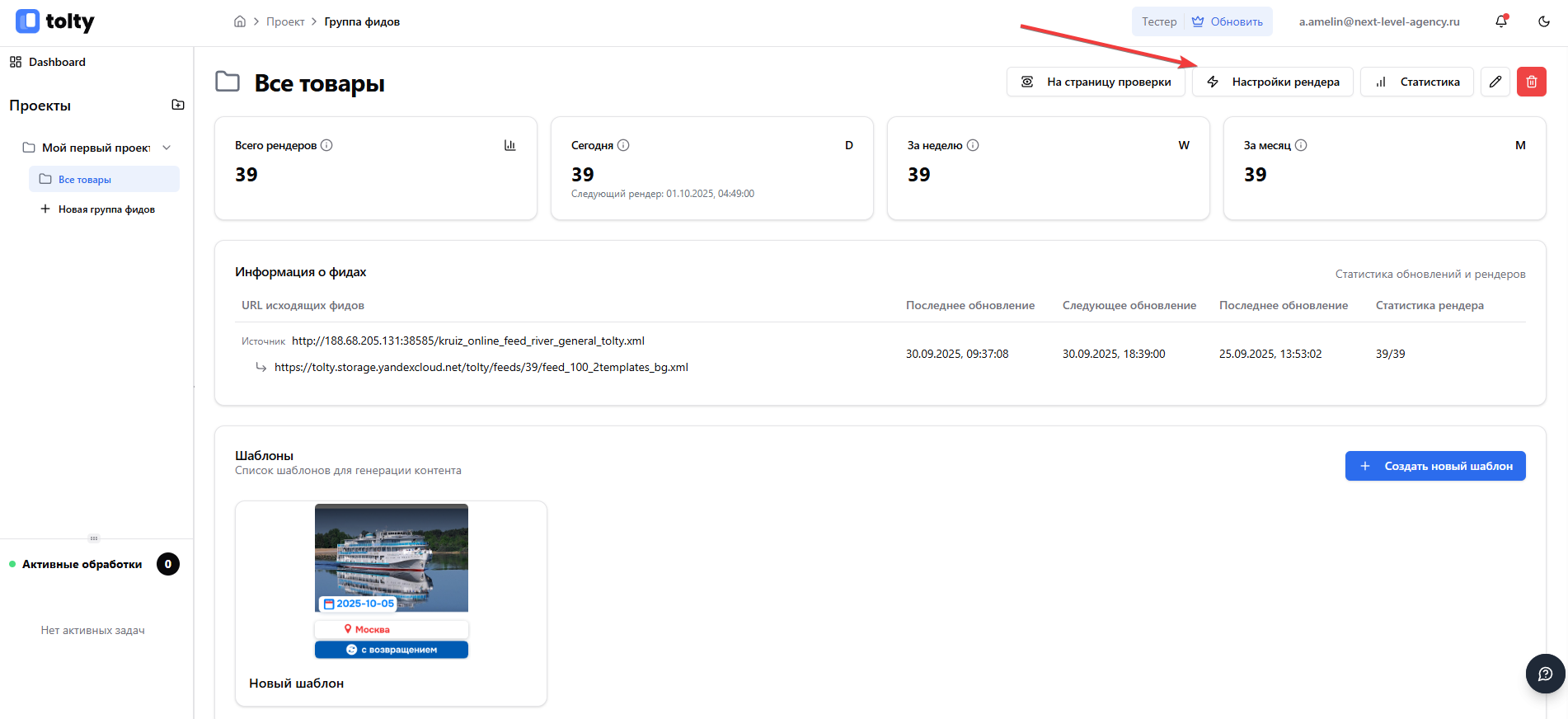
Task: Click the Статистика рендера column header
Action: (x=1430, y=305)
